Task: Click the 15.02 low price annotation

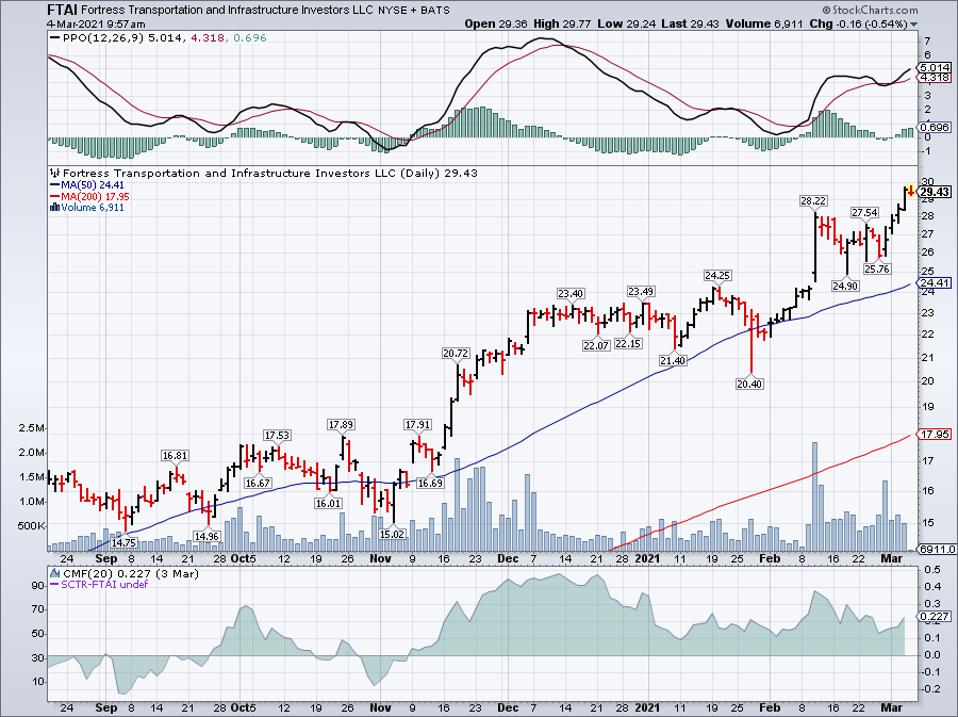Action: click(392, 534)
